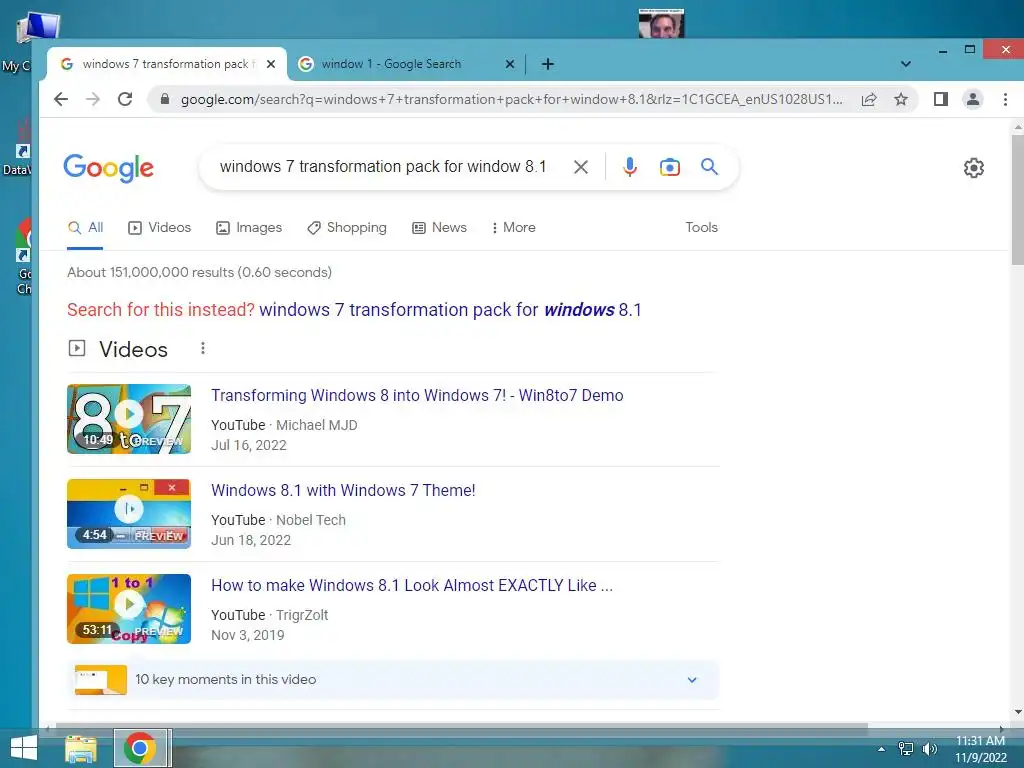Open Videos section three-dot options

coord(203,348)
